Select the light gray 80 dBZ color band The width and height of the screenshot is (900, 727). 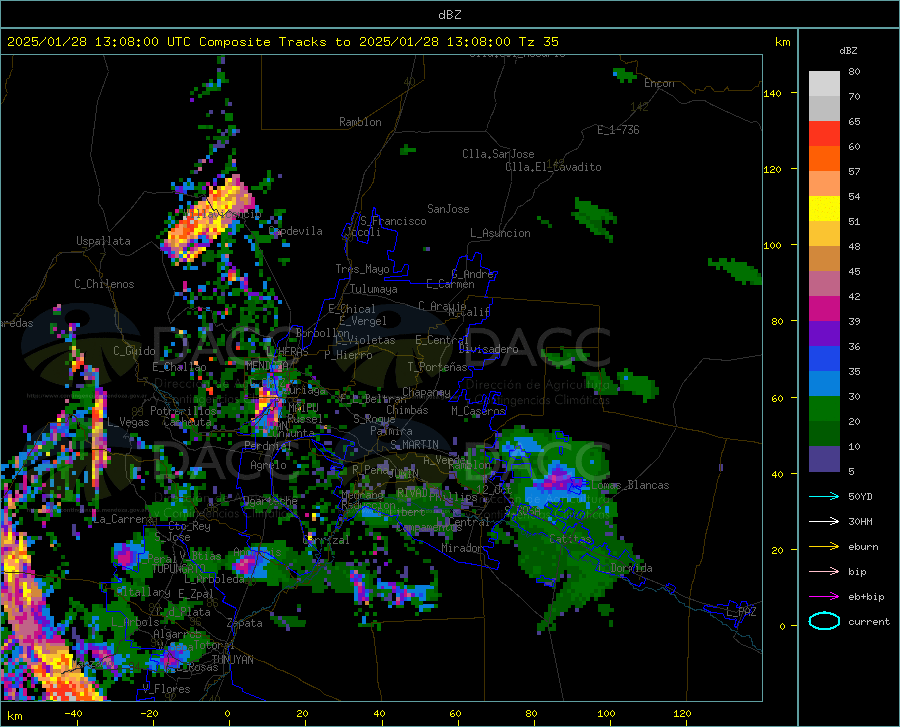pos(824,84)
